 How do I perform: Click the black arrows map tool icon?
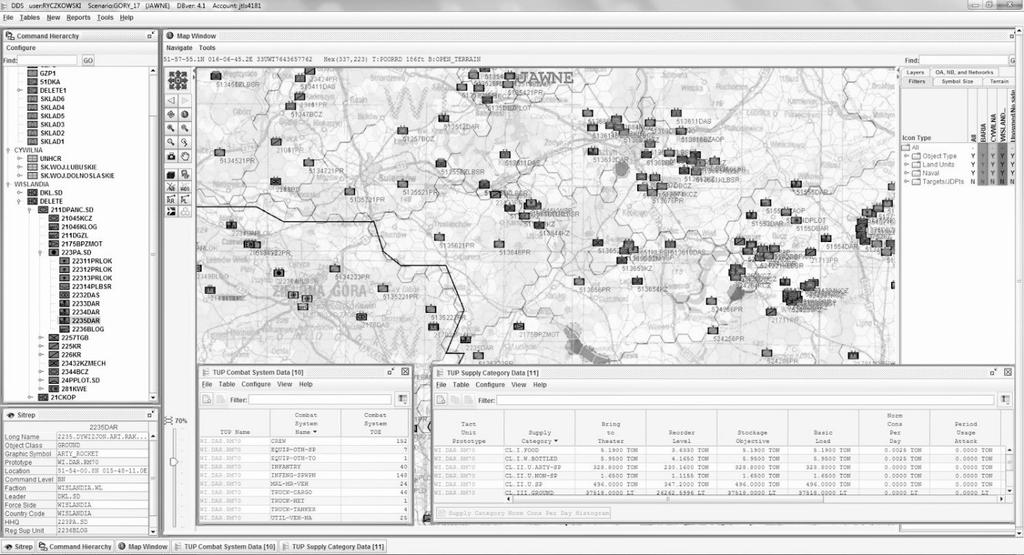point(171,211)
